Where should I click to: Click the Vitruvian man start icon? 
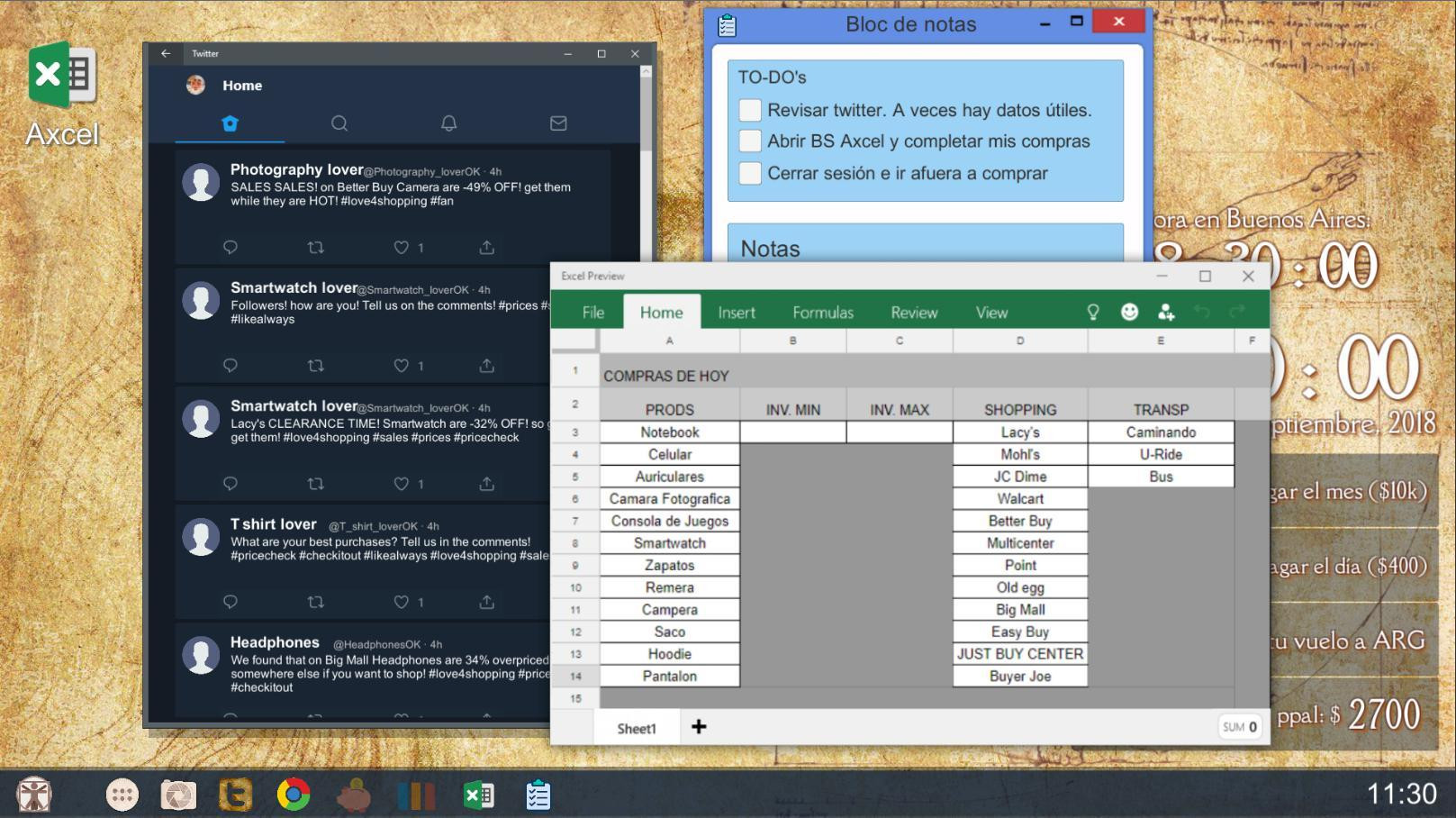35,795
